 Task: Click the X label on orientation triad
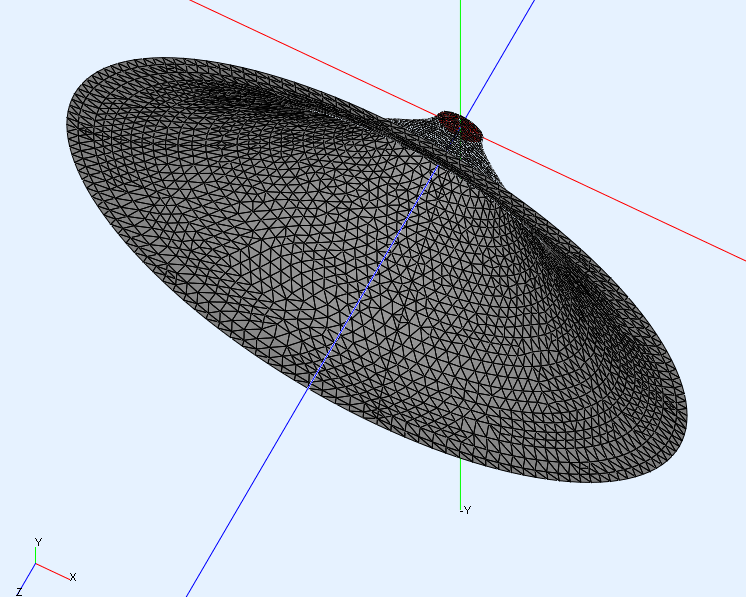pyautogui.click(x=73, y=577)
